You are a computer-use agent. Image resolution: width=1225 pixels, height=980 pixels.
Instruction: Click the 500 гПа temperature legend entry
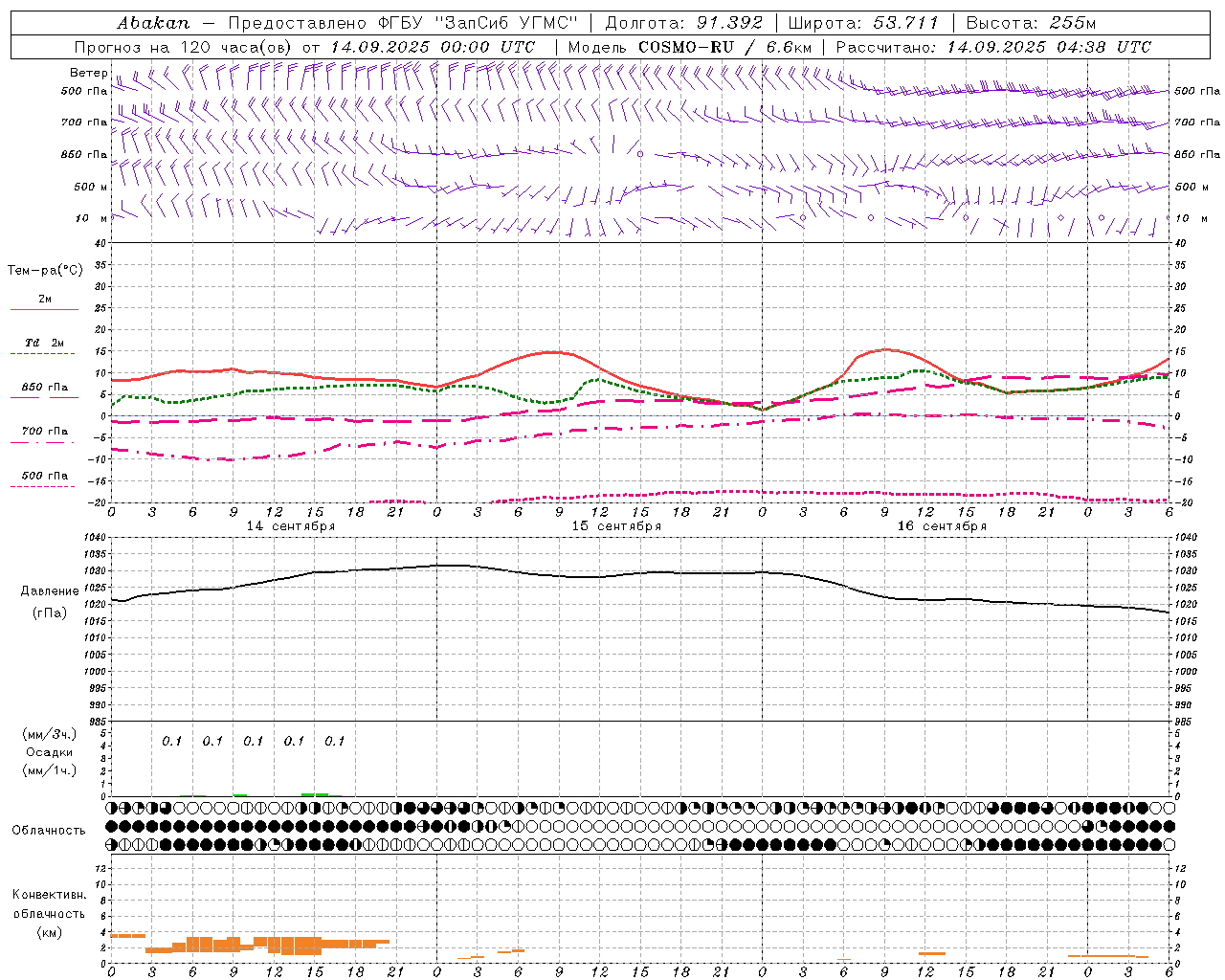[x=45, y=475]
